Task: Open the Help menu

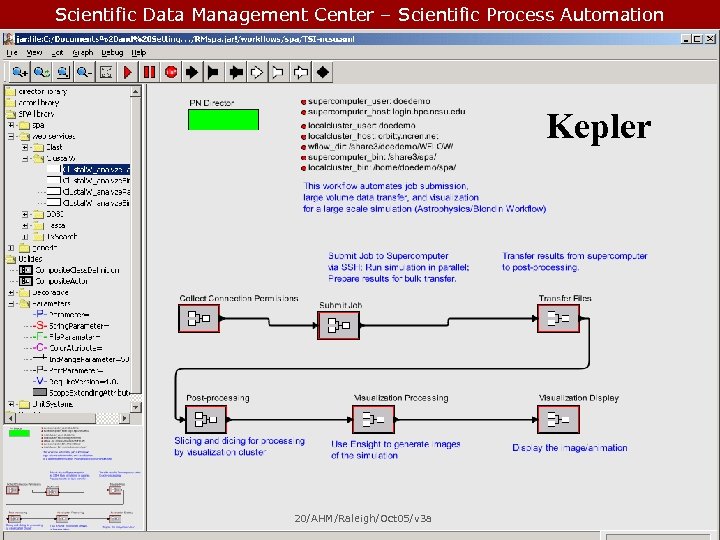Action: tap(138, 52)
